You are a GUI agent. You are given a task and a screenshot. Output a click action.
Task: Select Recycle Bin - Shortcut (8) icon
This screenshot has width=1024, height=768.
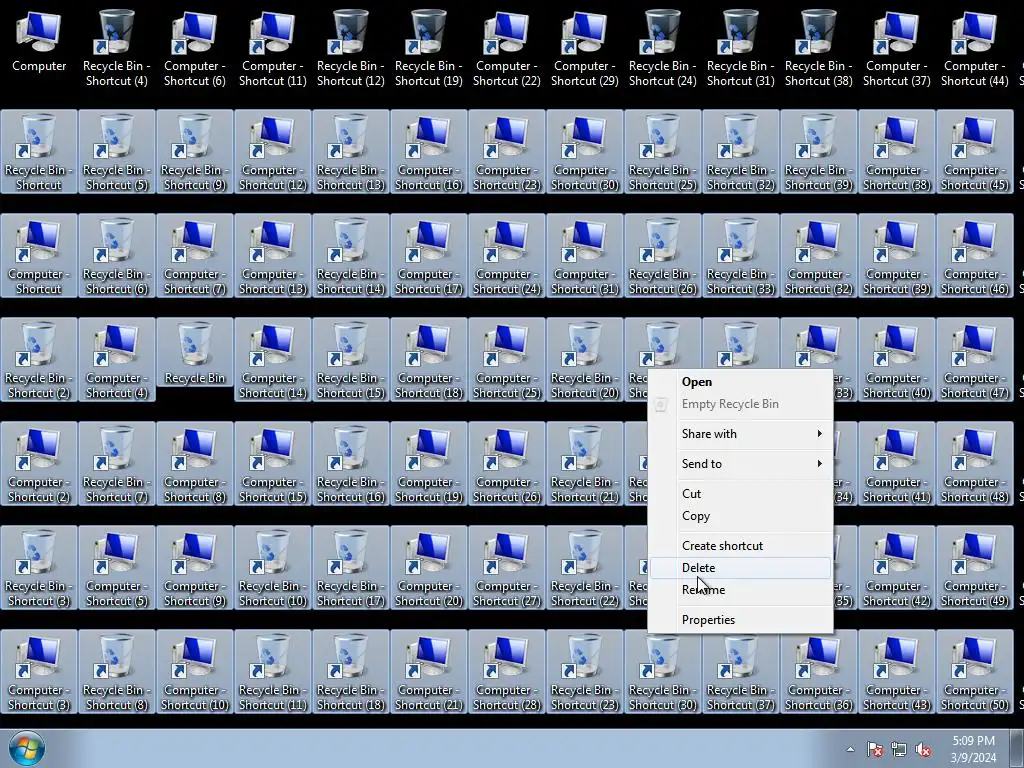(117, 671)
